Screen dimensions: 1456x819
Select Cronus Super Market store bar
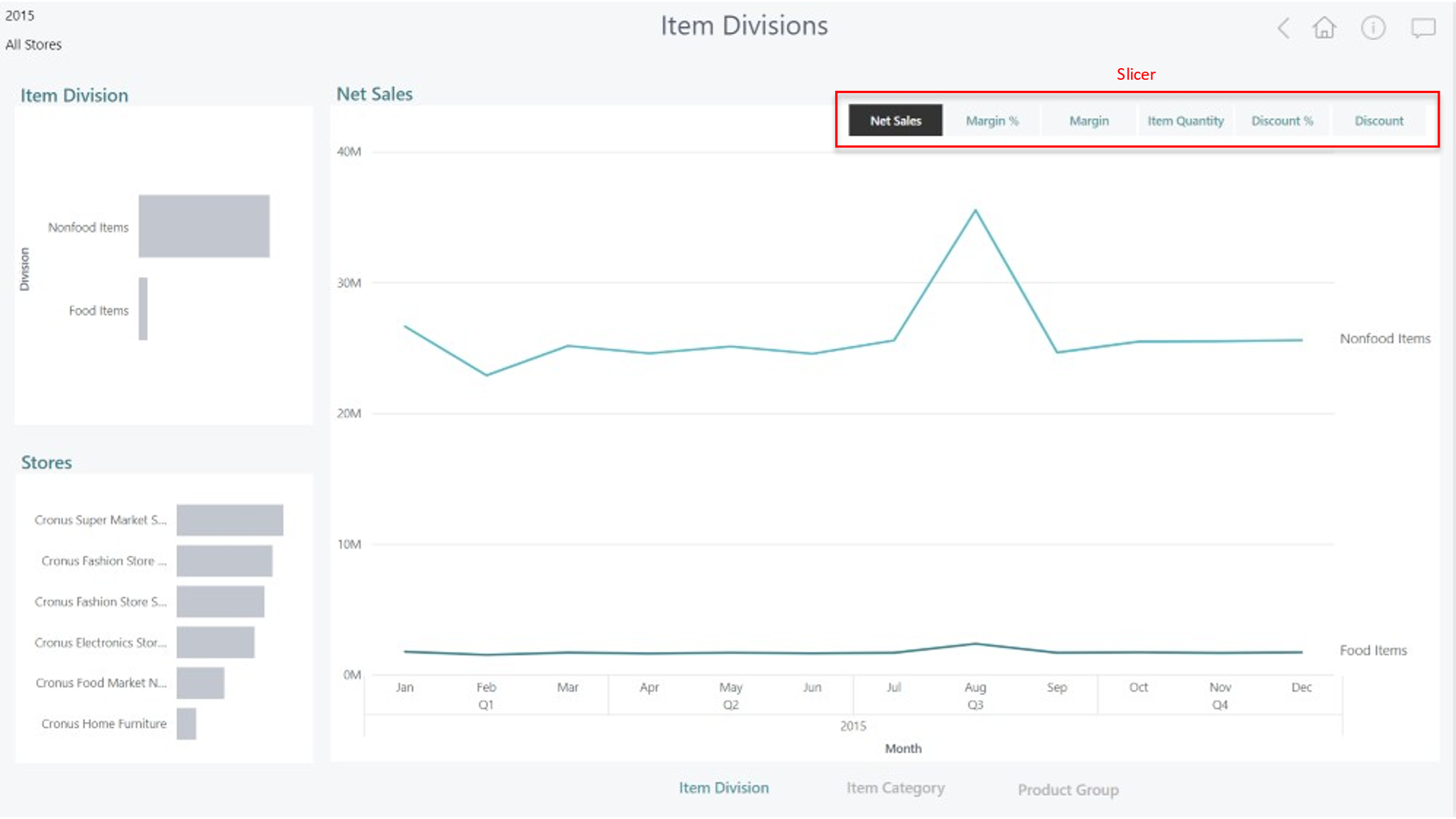click(x=229, y=520)
